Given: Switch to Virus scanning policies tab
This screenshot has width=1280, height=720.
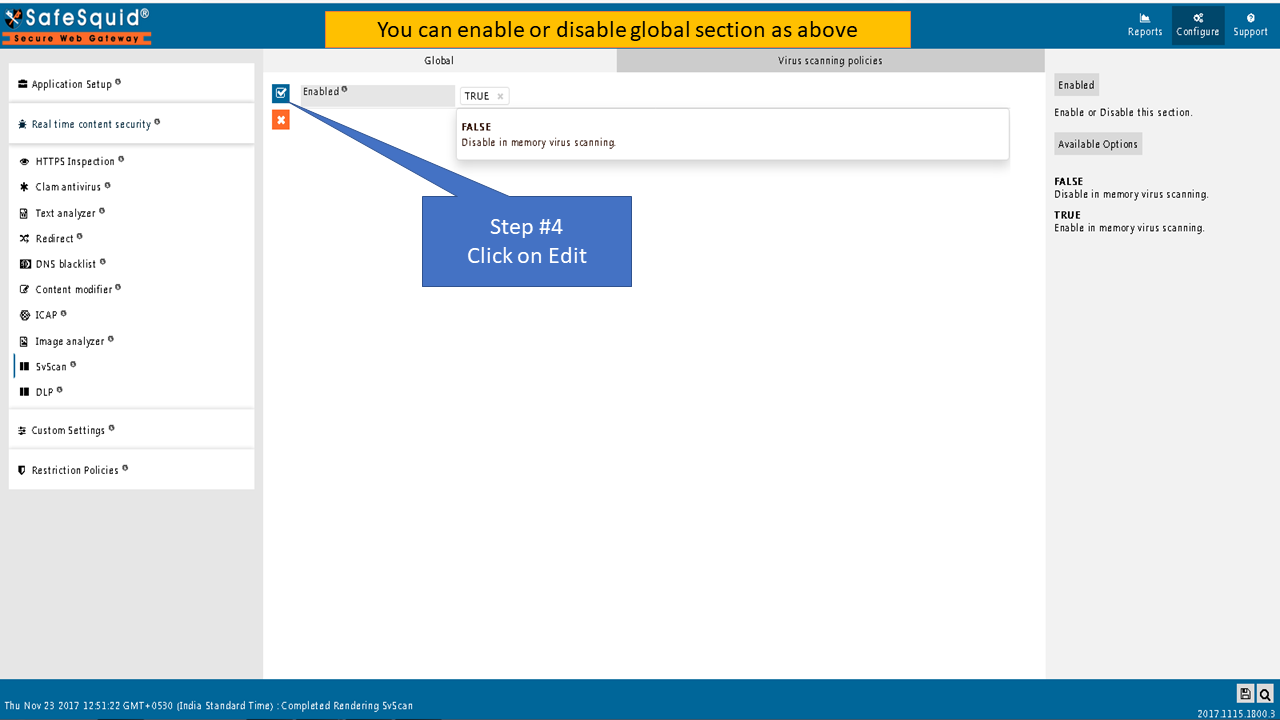Looking at the screenshot, I should (830, 61).
